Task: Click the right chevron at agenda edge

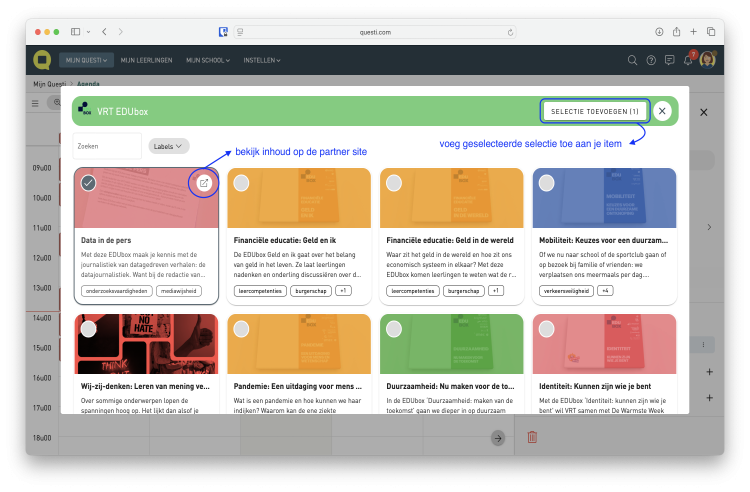Action: (x=709, y=228)
